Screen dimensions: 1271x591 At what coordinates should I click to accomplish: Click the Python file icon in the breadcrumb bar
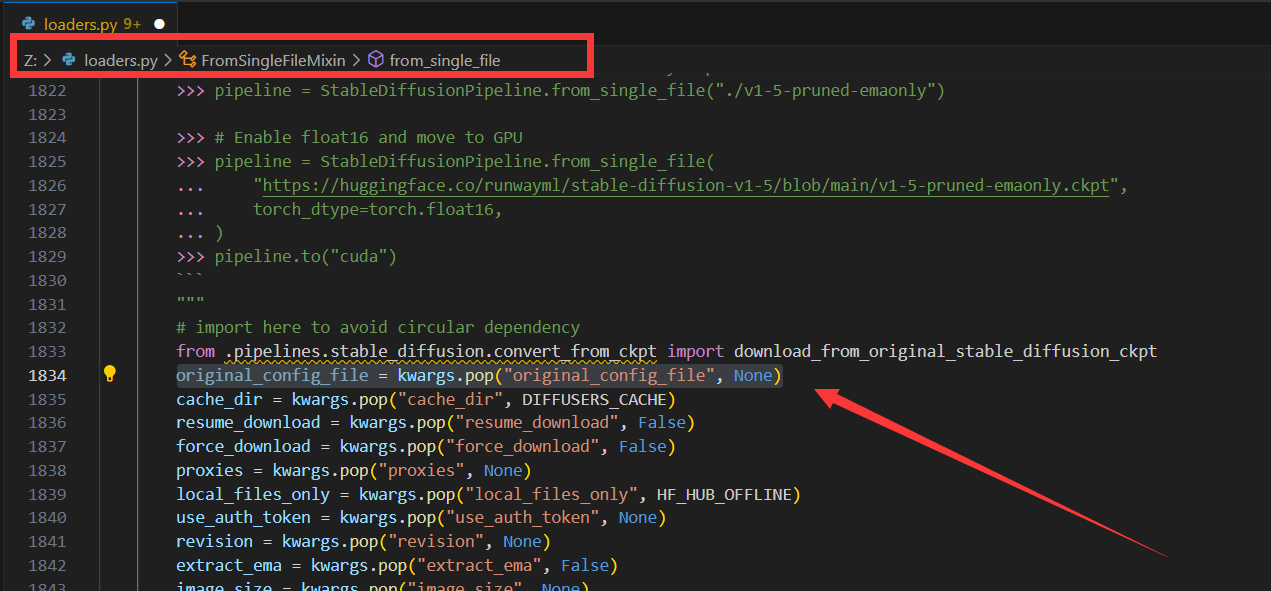coord(68,60)
